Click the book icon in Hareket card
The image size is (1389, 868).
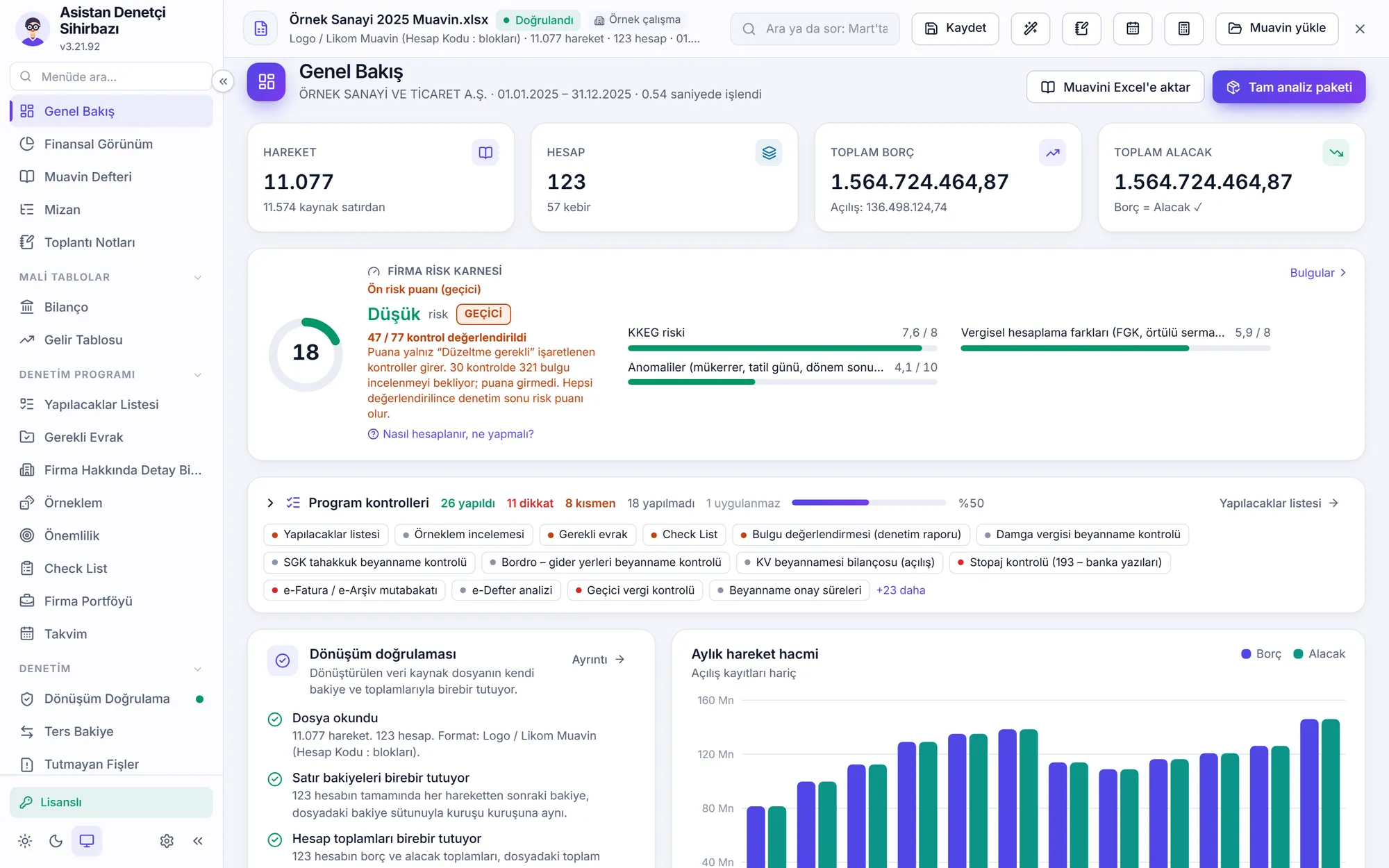tap(485, 152)
